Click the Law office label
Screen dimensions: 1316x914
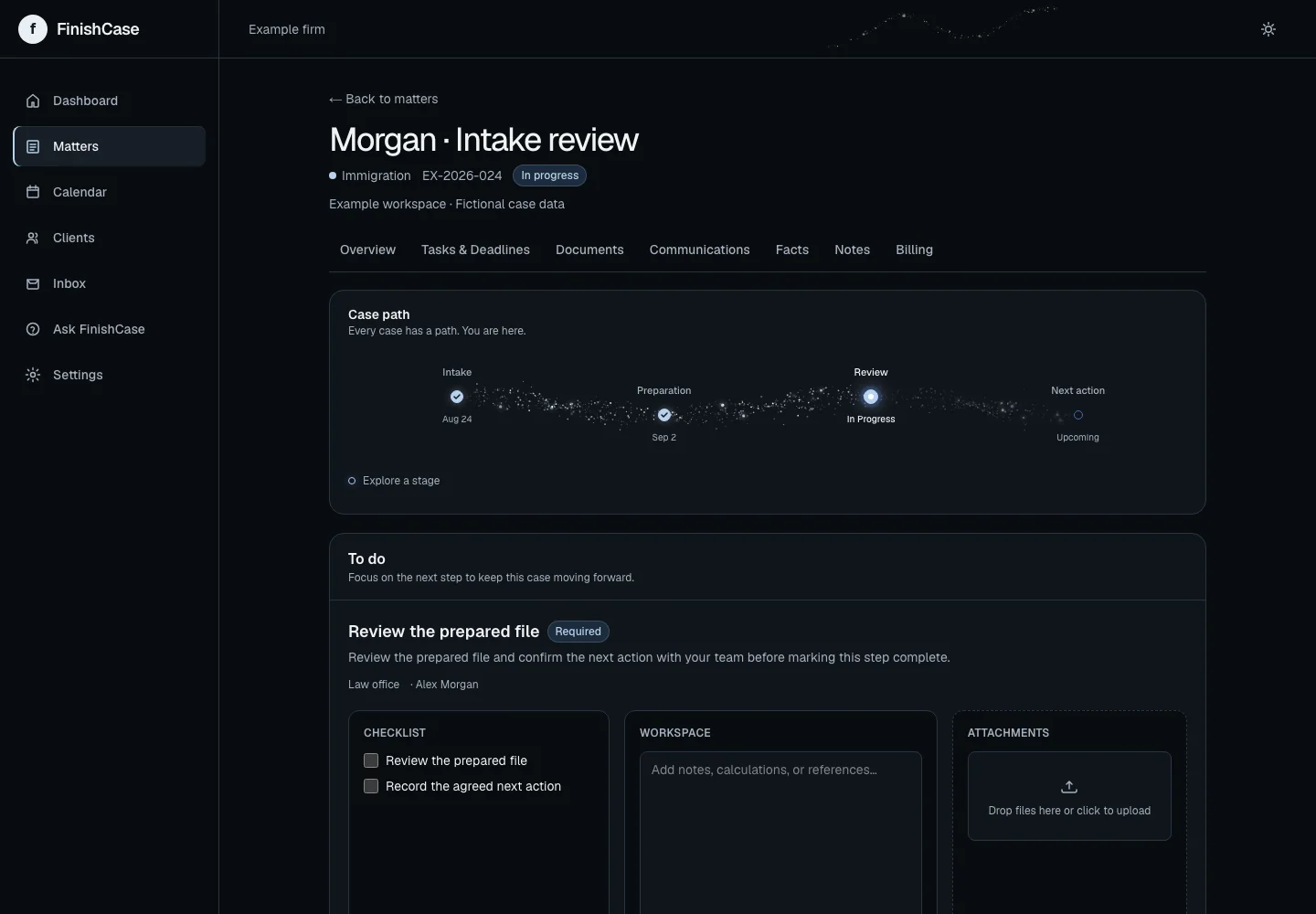pos(374,685)
